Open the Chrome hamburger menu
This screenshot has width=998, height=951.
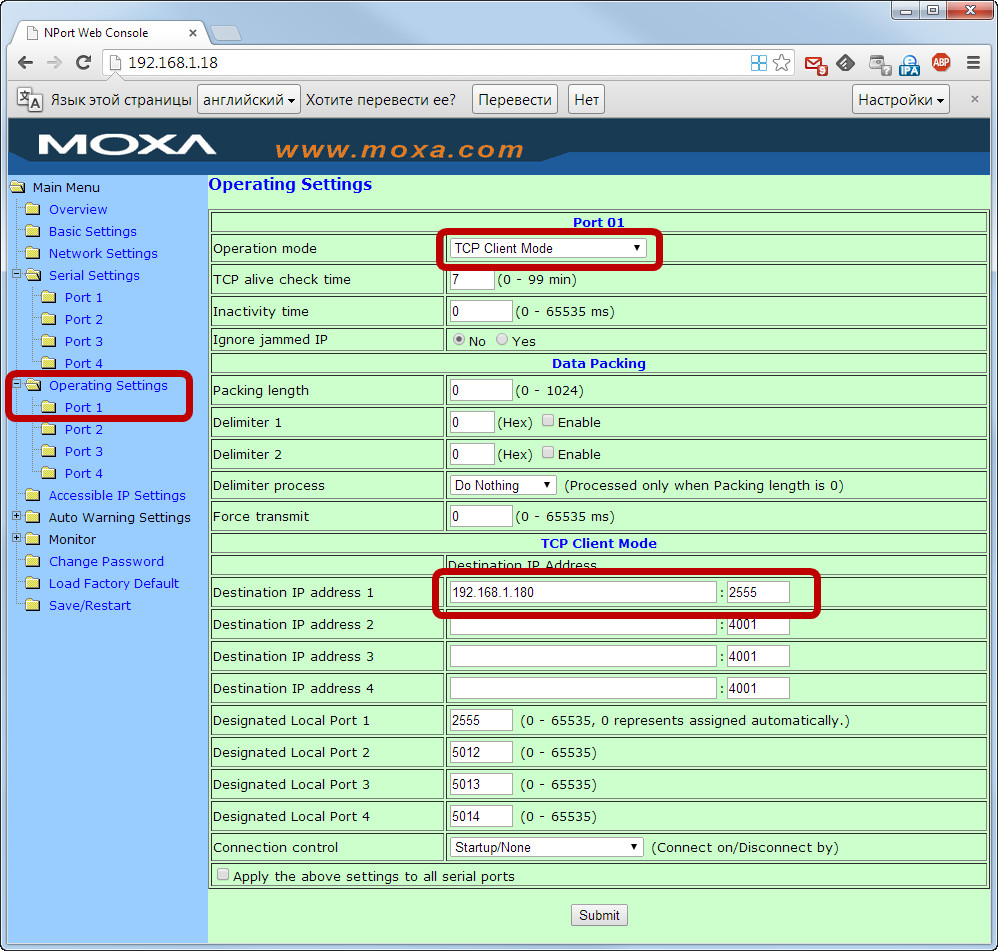tap(973, 63)
